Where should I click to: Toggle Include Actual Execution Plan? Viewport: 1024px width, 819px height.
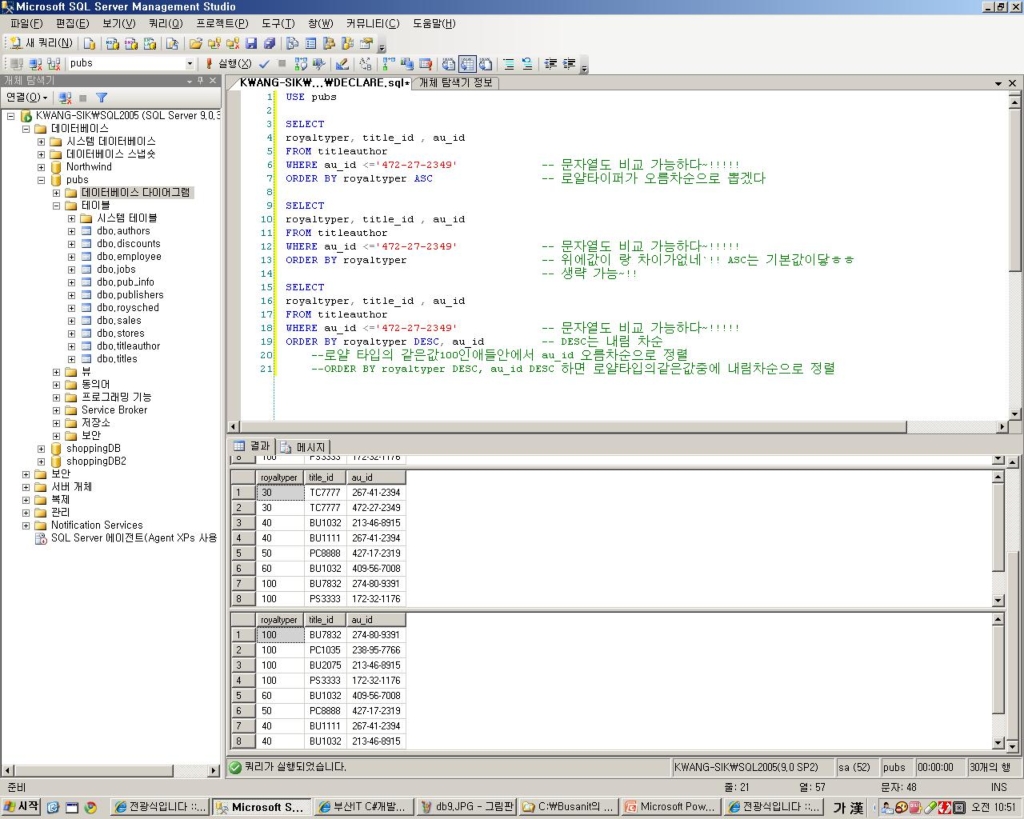click(x=389, y=63)
